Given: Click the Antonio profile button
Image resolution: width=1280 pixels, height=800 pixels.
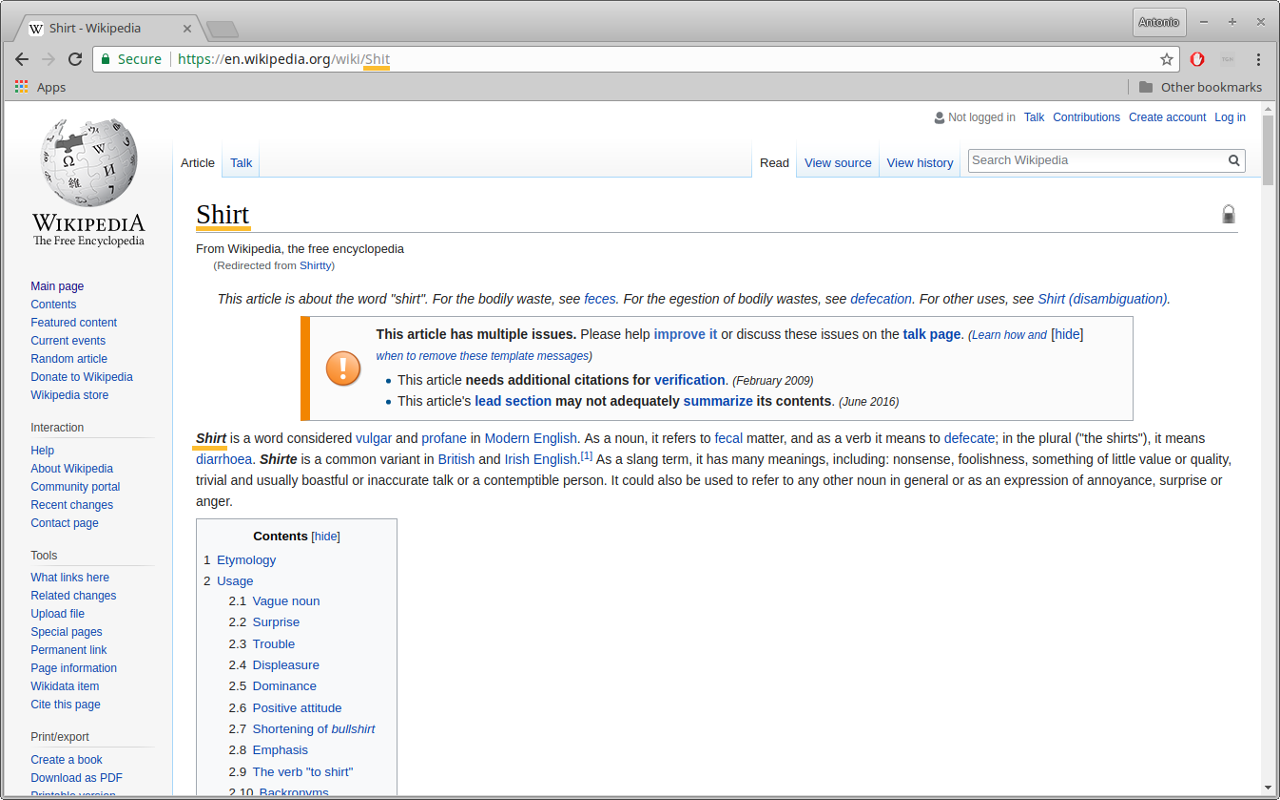Looking at the screenshot, I should click(1159, 22).
